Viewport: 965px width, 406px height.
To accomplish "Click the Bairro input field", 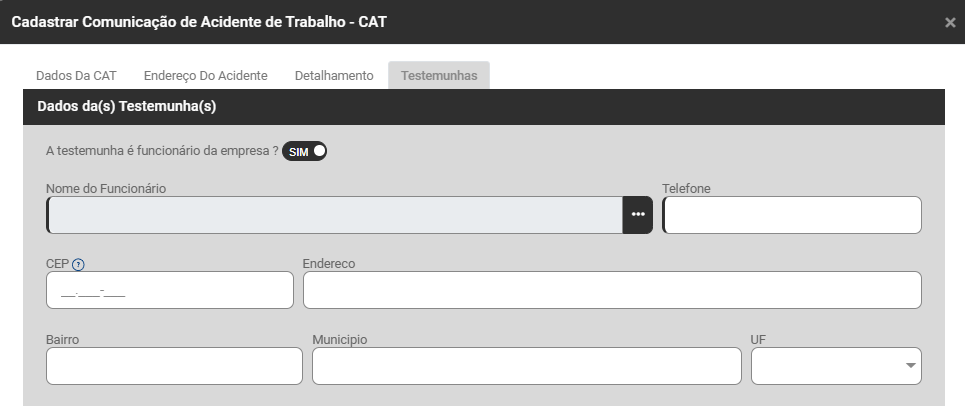I will [x=174, y=366].
